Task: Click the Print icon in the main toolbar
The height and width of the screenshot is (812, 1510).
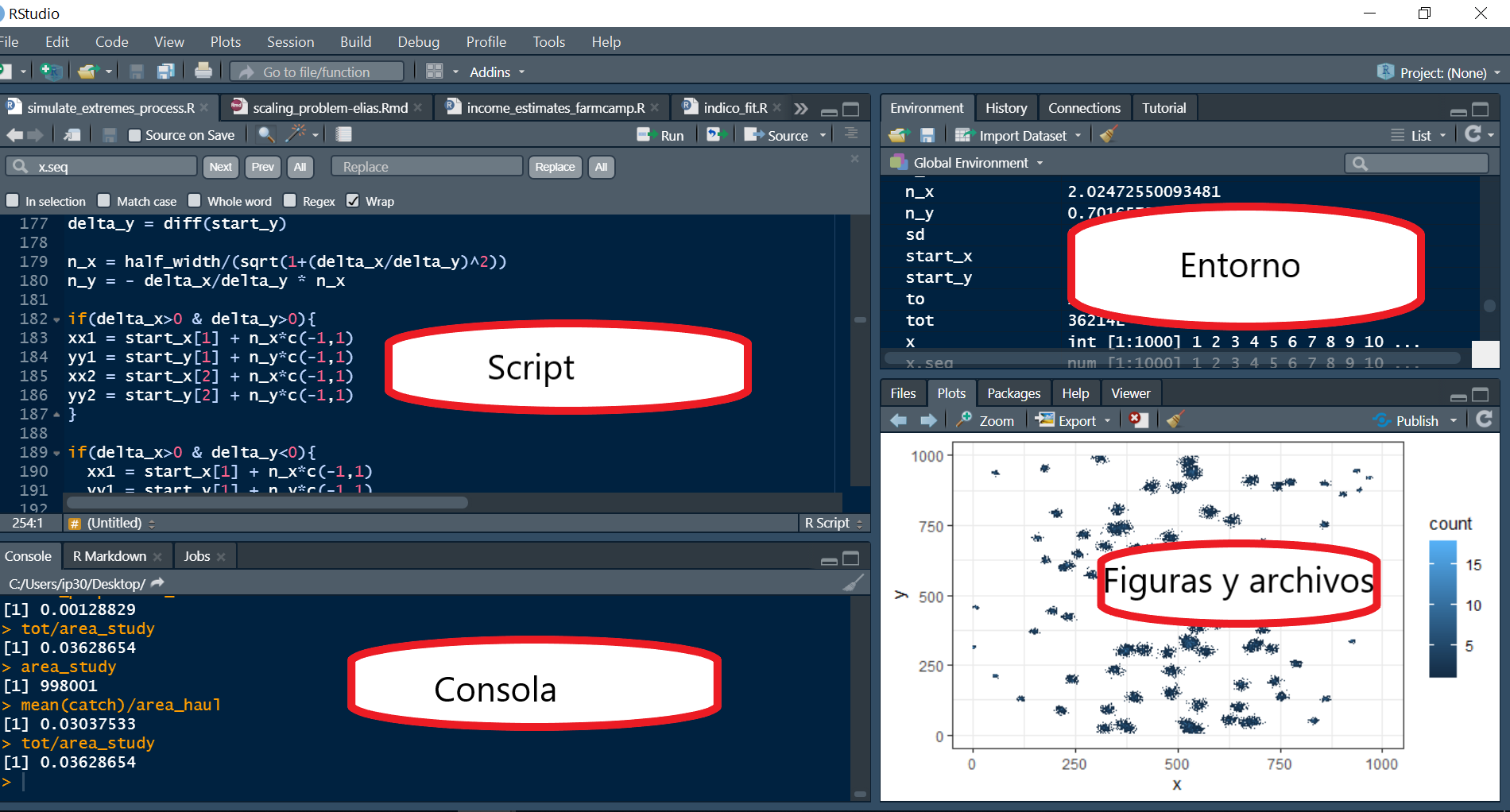Action: 203,71
